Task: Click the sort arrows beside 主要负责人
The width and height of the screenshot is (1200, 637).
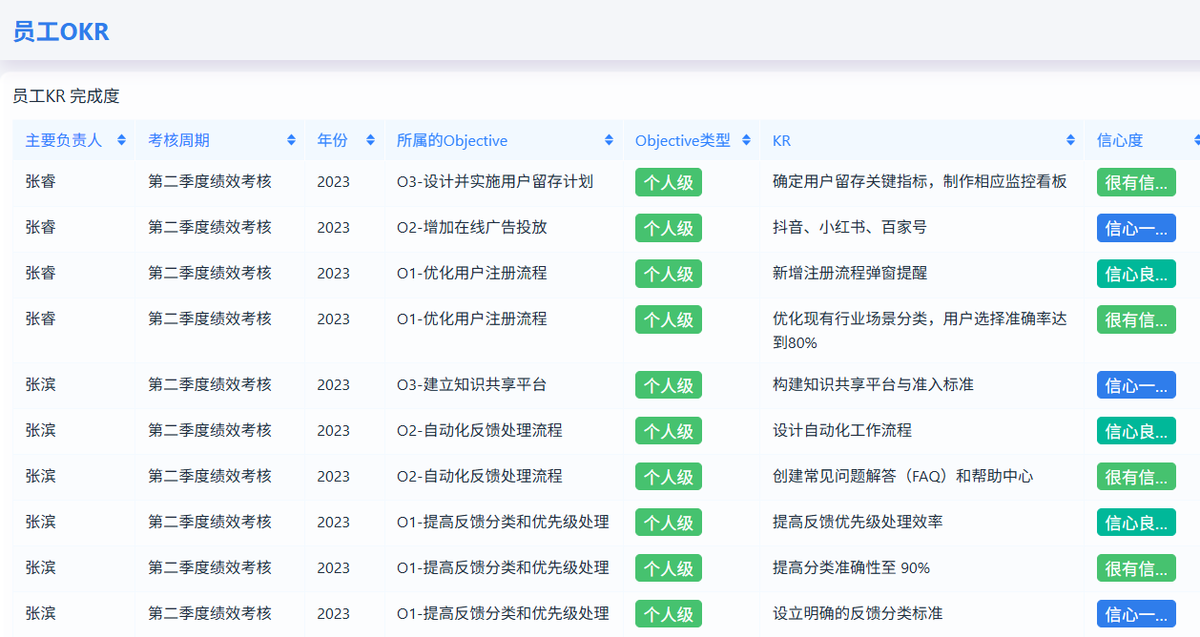Action: click(x=122, y=140)
